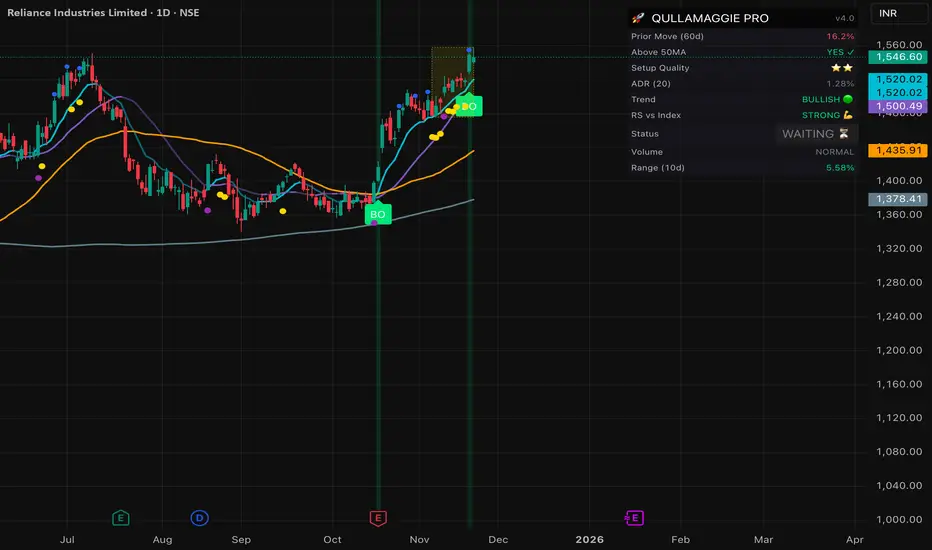932x550 pixels.
Task: Click the 2026 label on time axis
Action: (589, 540)
